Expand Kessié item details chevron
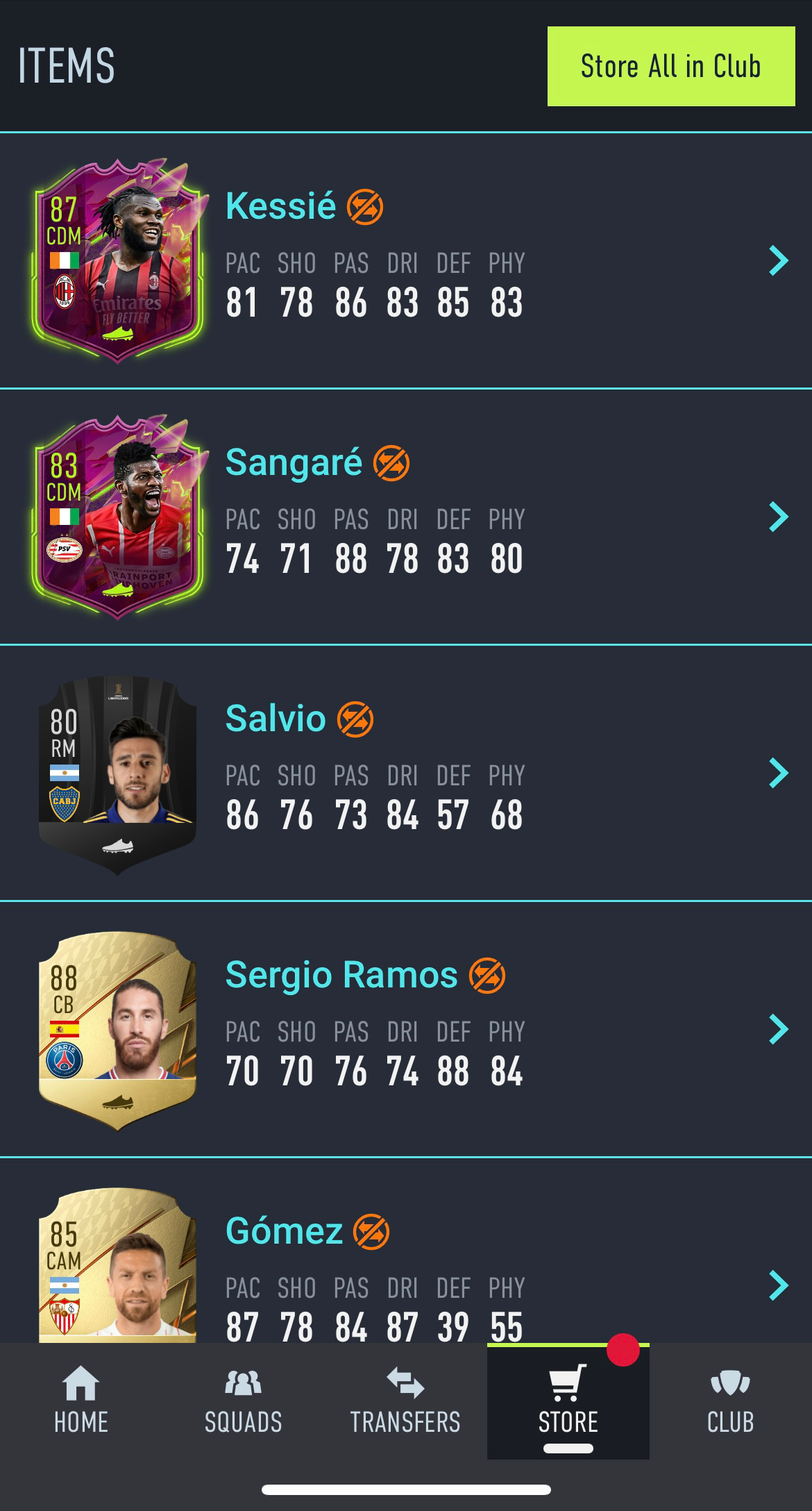 (x=779, y=261)
